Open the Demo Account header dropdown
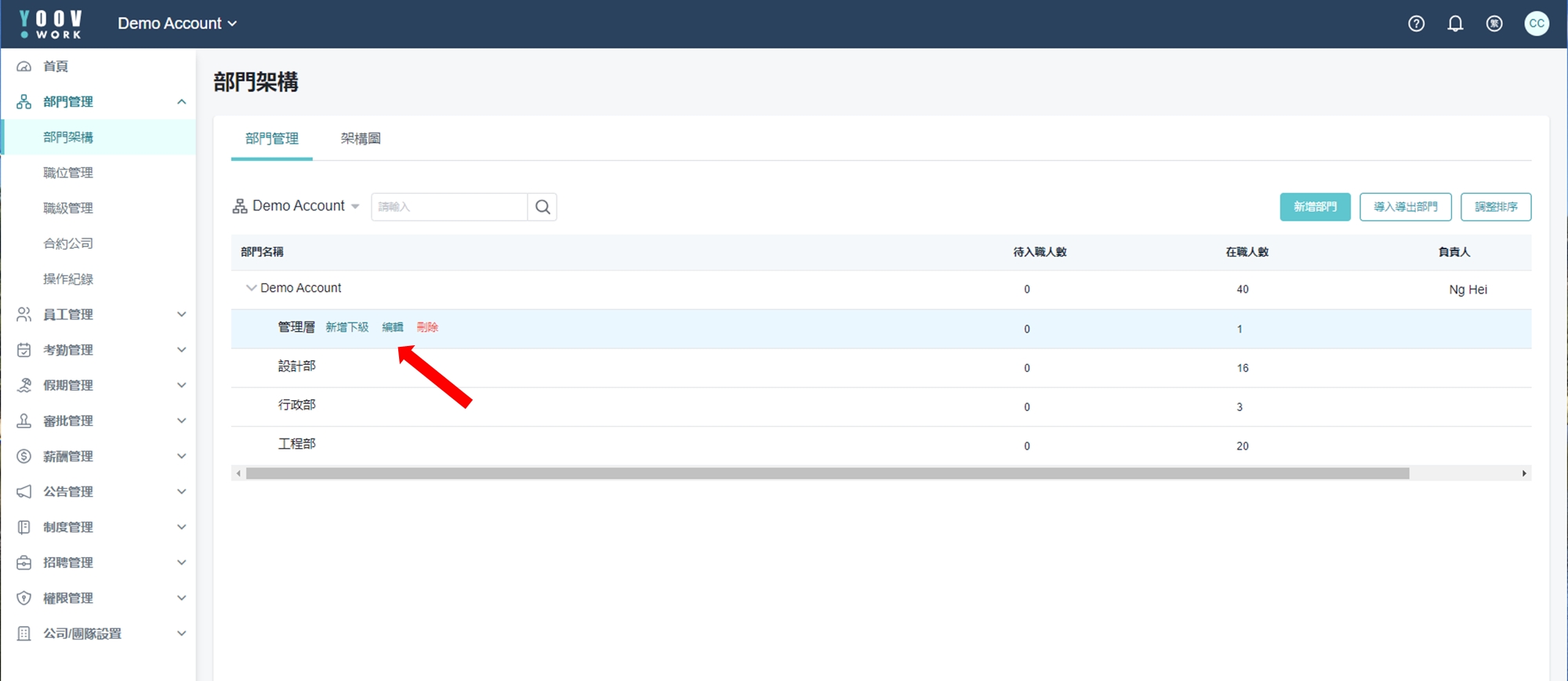Viewport: 1568px width, 681px height. pos(177,24)
